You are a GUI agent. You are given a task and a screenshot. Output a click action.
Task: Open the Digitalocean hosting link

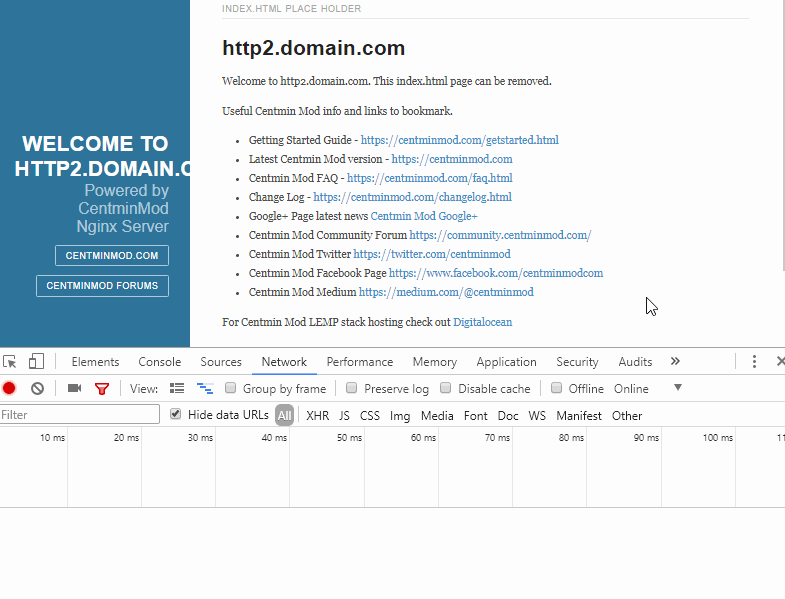coord(483,322)
